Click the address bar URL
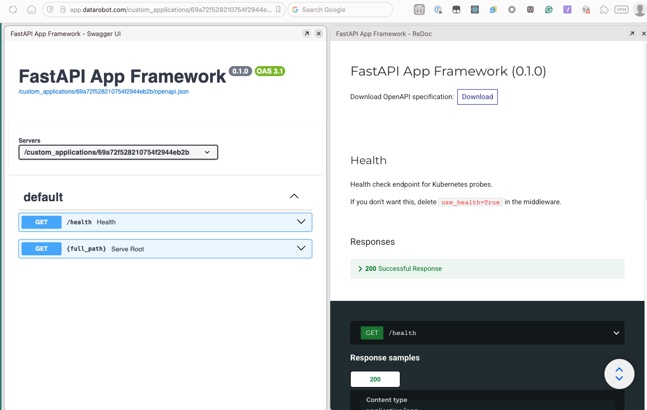Screen dimensions: 647x410 (x=170, y=9)
